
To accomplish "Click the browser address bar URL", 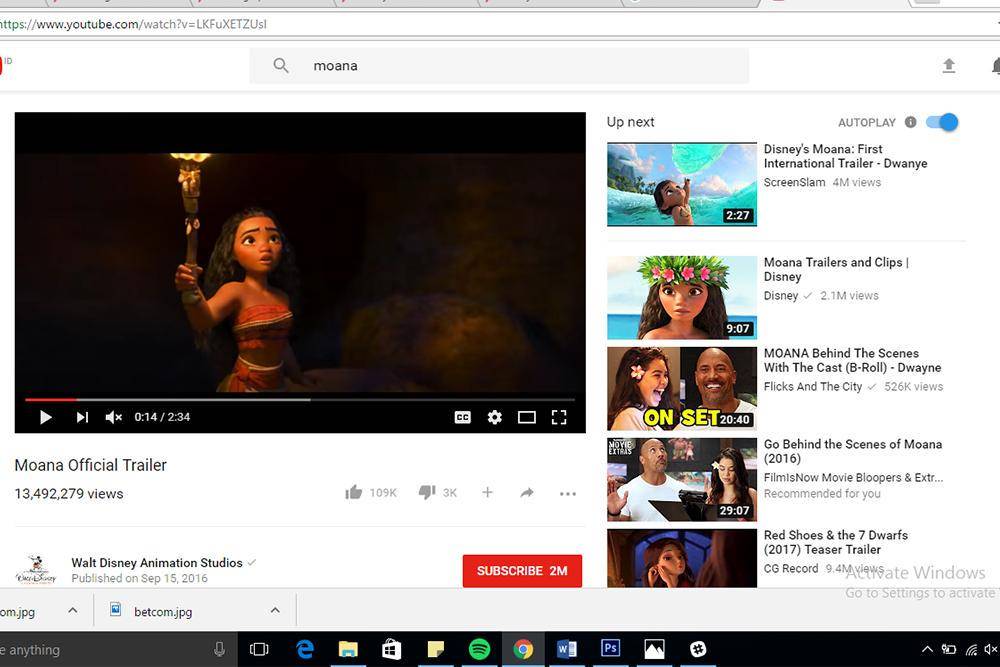I will (x=133, y=24).
